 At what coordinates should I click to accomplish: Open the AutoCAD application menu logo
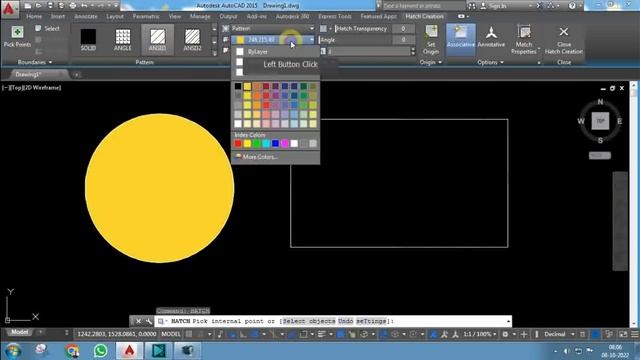tap(9, 8)
